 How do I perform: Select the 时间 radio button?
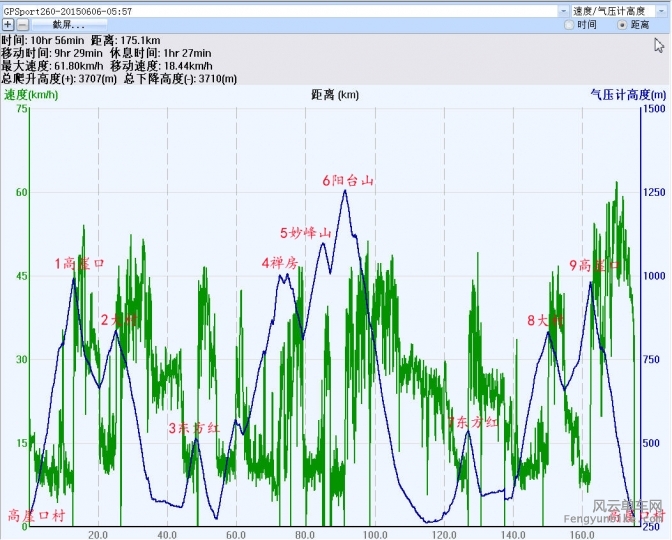pyautogui.click(x=569, y=24)
